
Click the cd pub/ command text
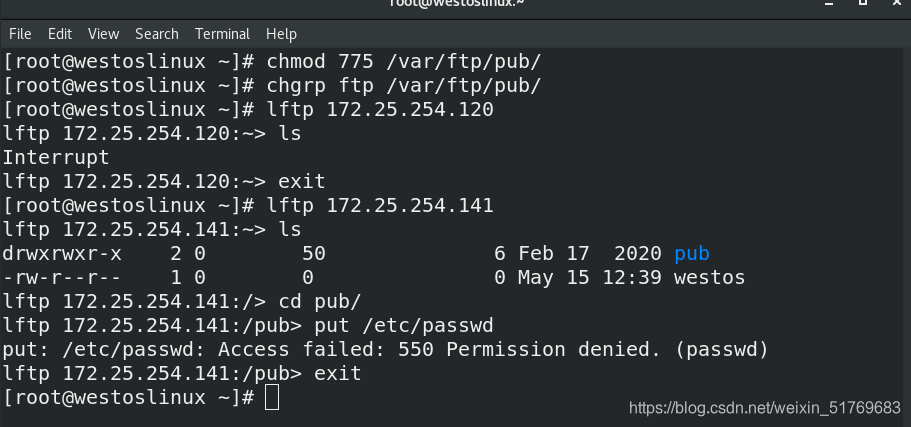point(320,302)
